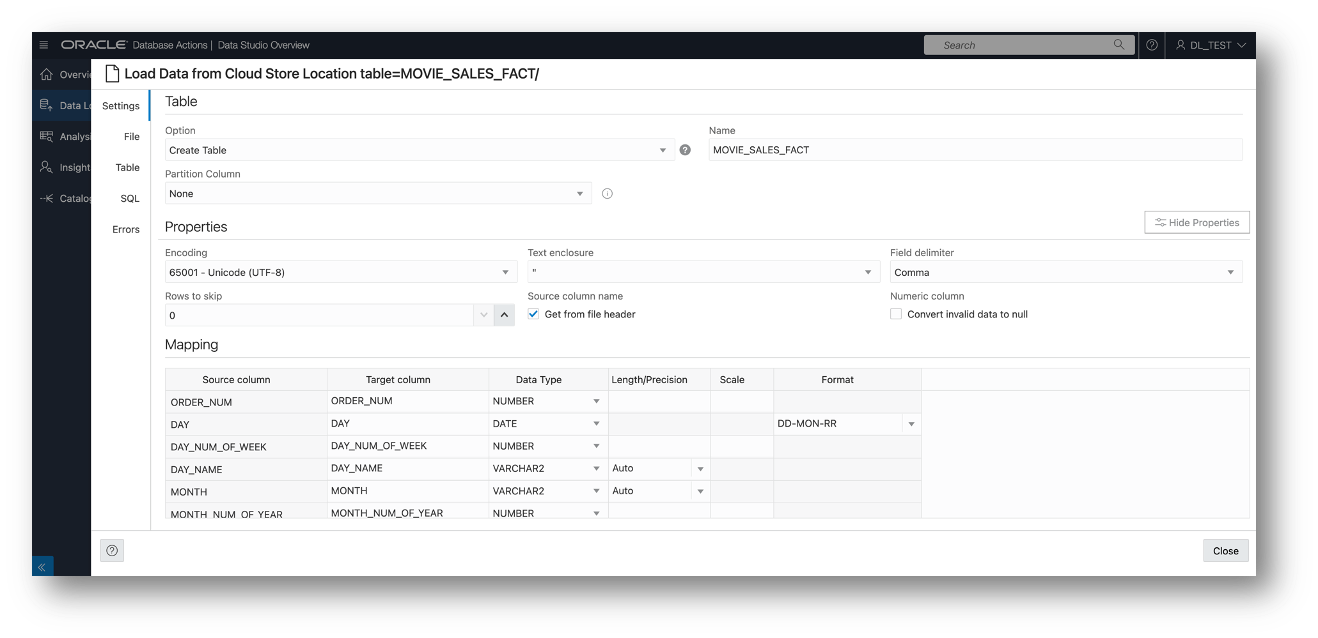Click the Analysis sidebar icon
The width and height of the screenshot is (1318, 638).
point(45,136)
